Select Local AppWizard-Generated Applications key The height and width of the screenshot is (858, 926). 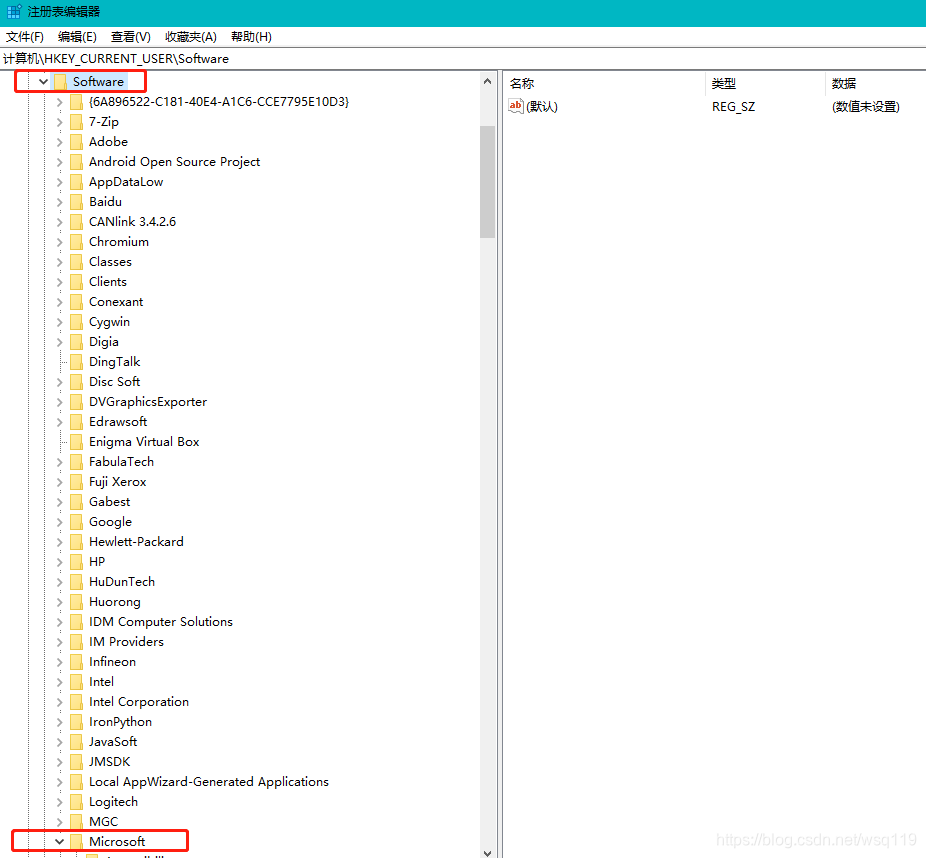[208, 782]
